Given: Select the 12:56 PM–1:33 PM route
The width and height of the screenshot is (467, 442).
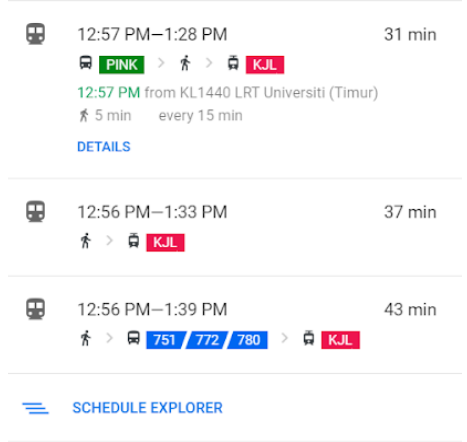Looking at the screenshot, I should click(x=235, y=227).
